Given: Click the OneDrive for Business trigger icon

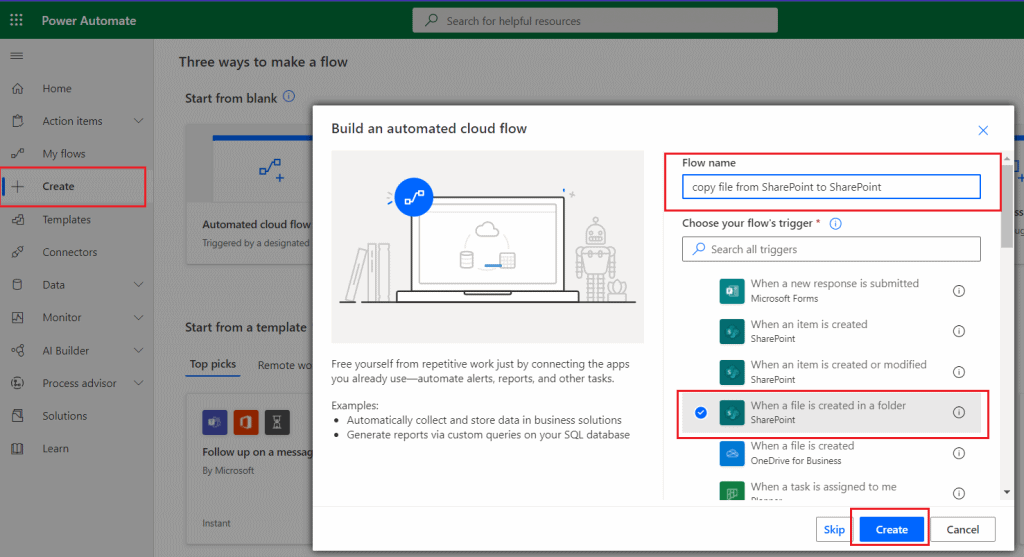Looking at the screenshot, I should point(731,453).
